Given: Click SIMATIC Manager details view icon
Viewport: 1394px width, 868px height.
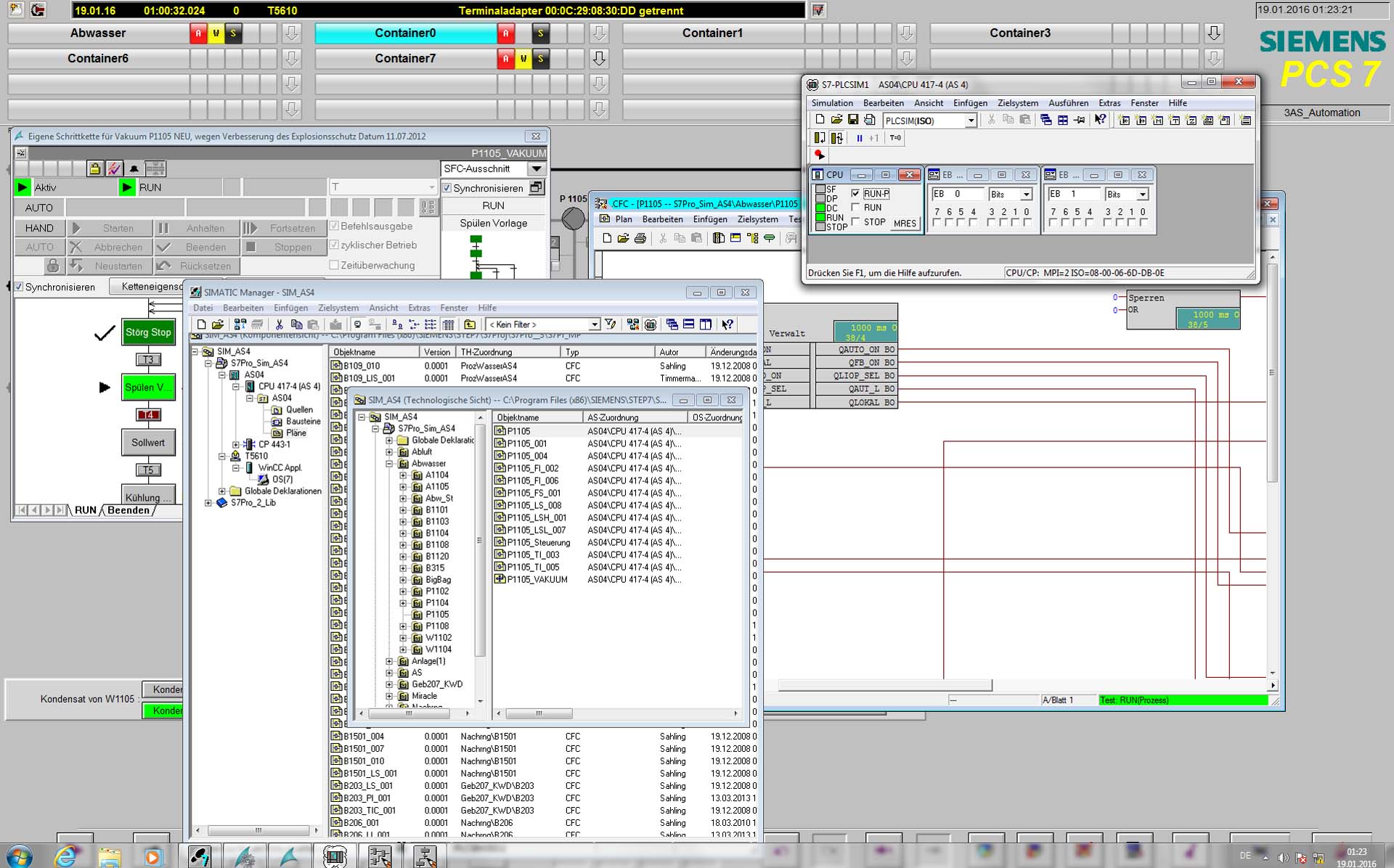Looking at the screenshot, I should 448,324.
